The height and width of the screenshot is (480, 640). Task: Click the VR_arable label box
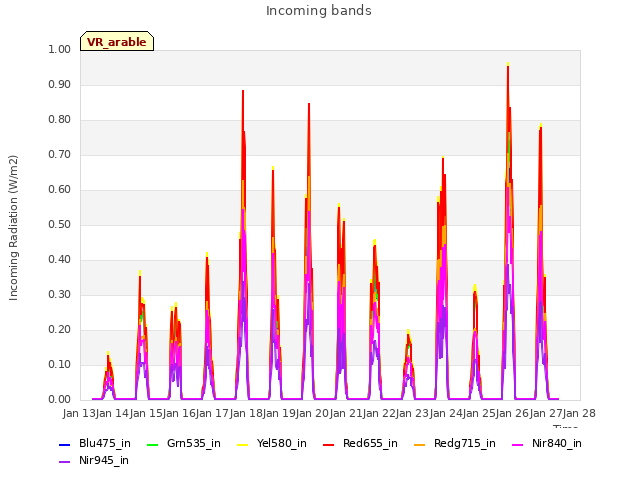(x=117, y=41)
